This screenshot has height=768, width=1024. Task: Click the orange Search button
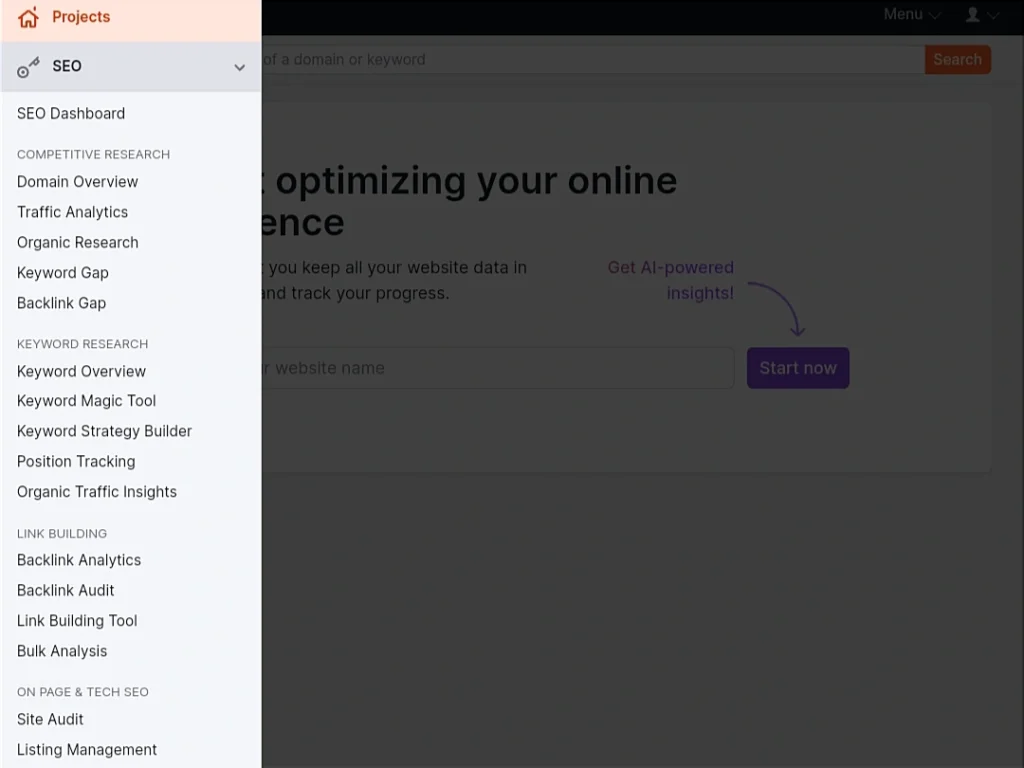tap(957, 59)
